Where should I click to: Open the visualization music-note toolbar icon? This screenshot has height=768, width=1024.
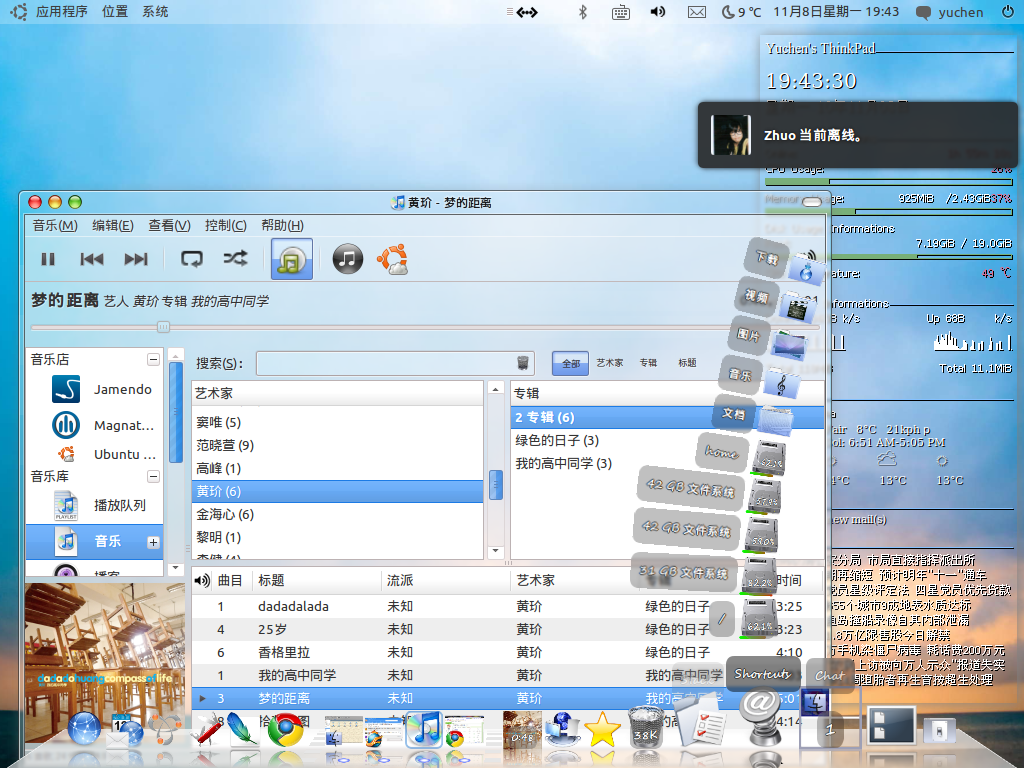point(348,259)
